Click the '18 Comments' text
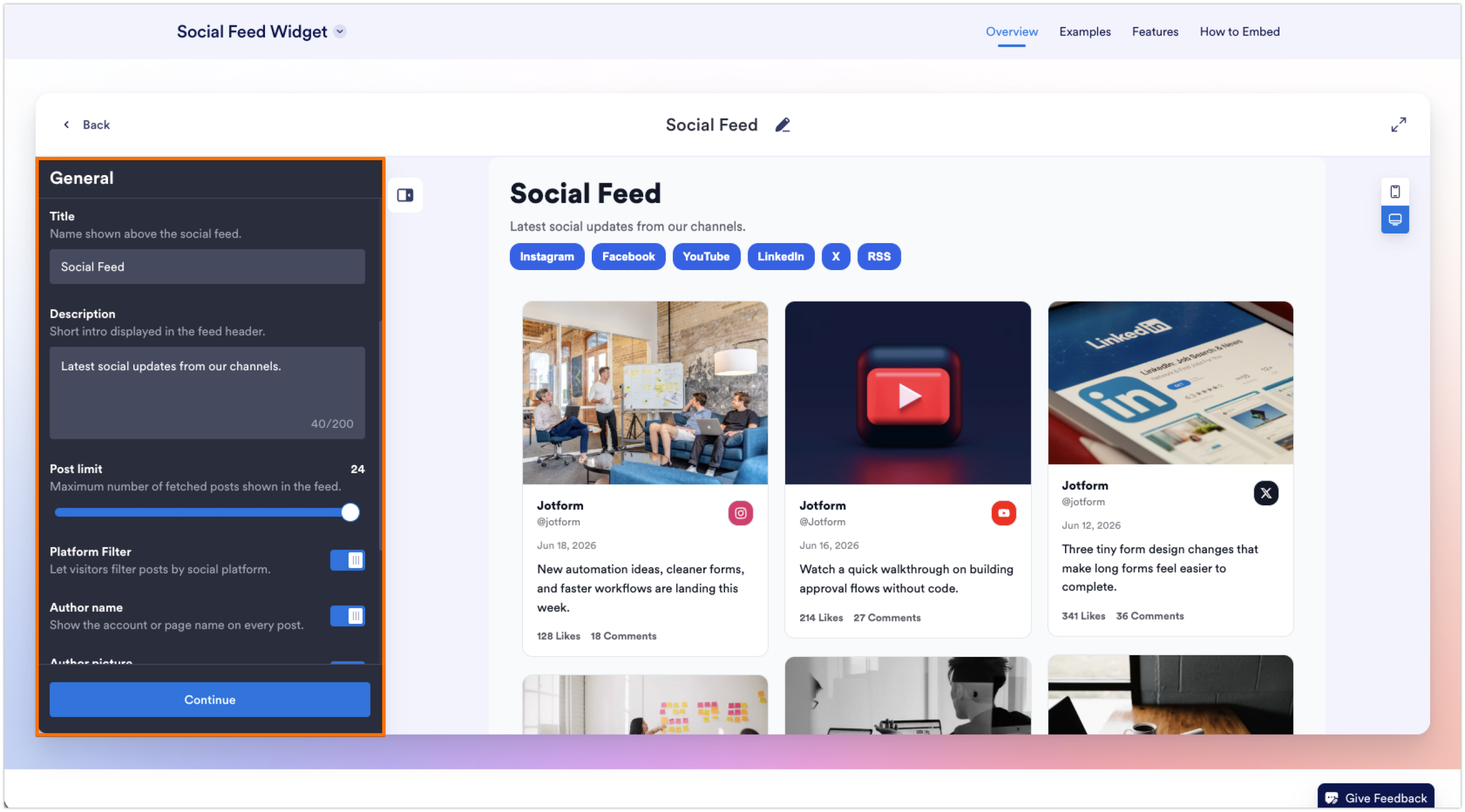Viewport: 1465px width, 812px height. [x=623, y=636]
